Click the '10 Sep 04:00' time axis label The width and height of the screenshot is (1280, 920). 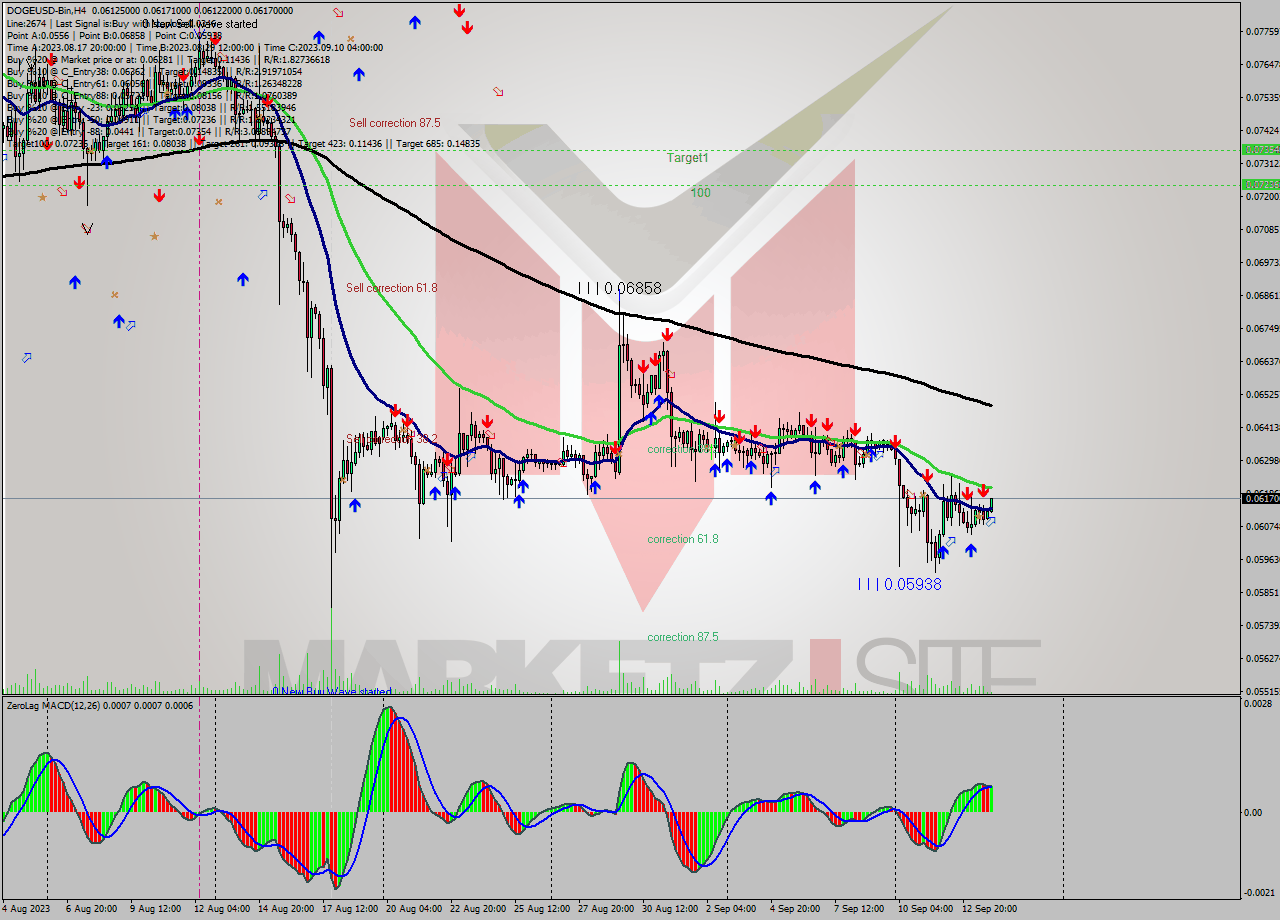tap(926, 909)
